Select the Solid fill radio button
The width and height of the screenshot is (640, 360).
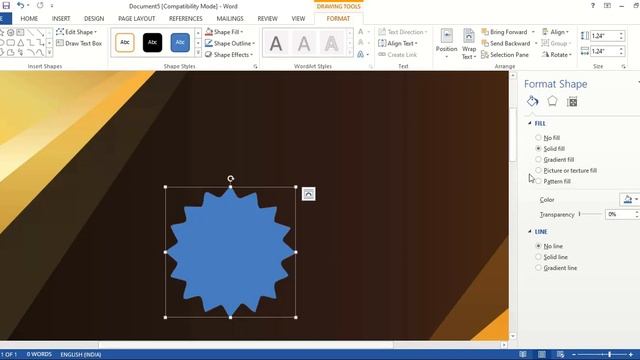(538, 149)
